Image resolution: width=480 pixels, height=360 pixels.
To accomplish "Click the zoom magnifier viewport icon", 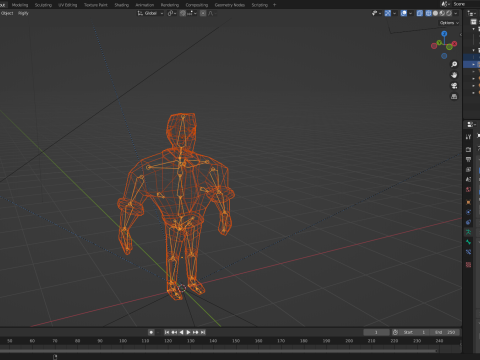I will pos(454,64).
